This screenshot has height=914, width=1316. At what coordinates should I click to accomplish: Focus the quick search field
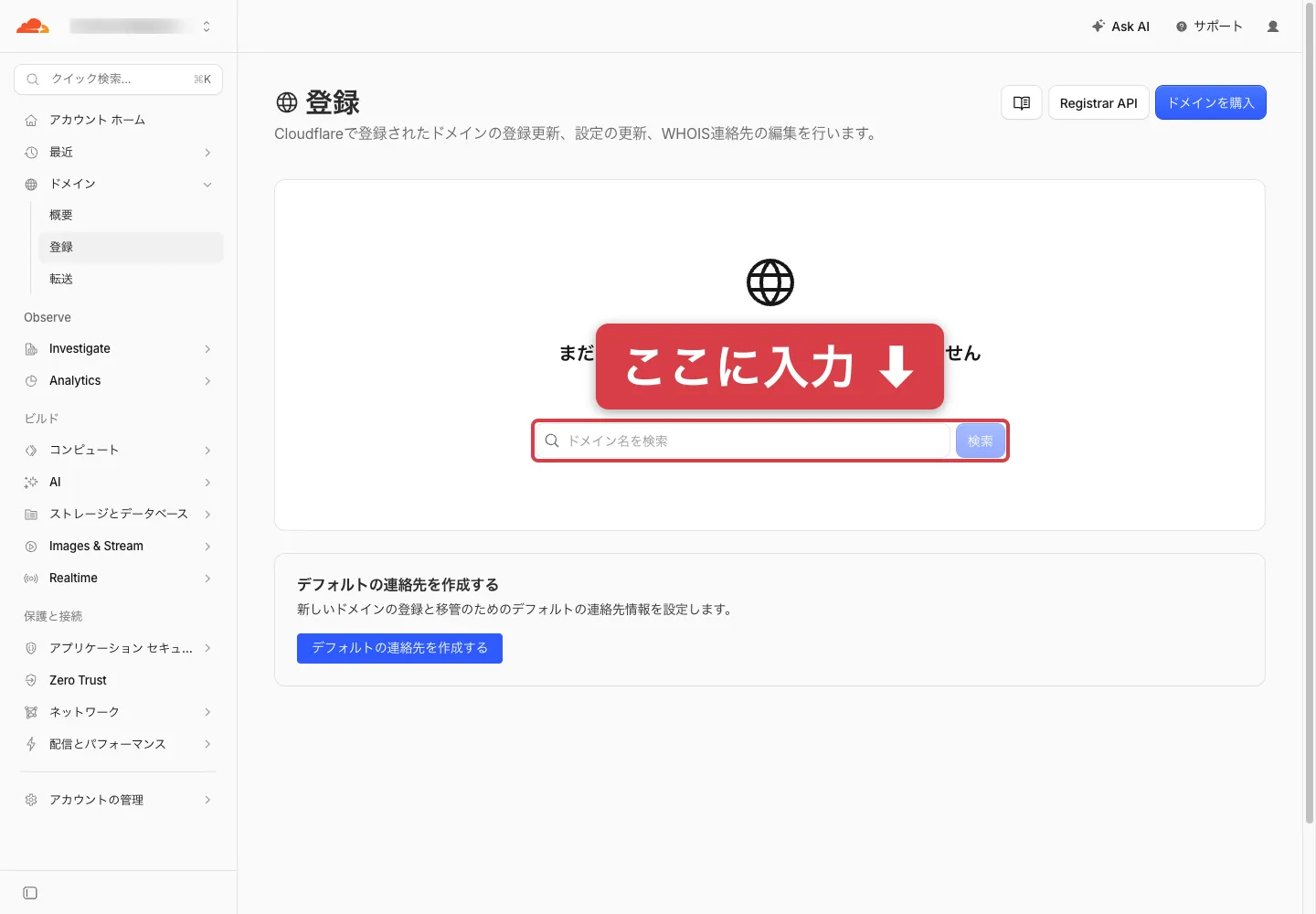pos(119,80)
